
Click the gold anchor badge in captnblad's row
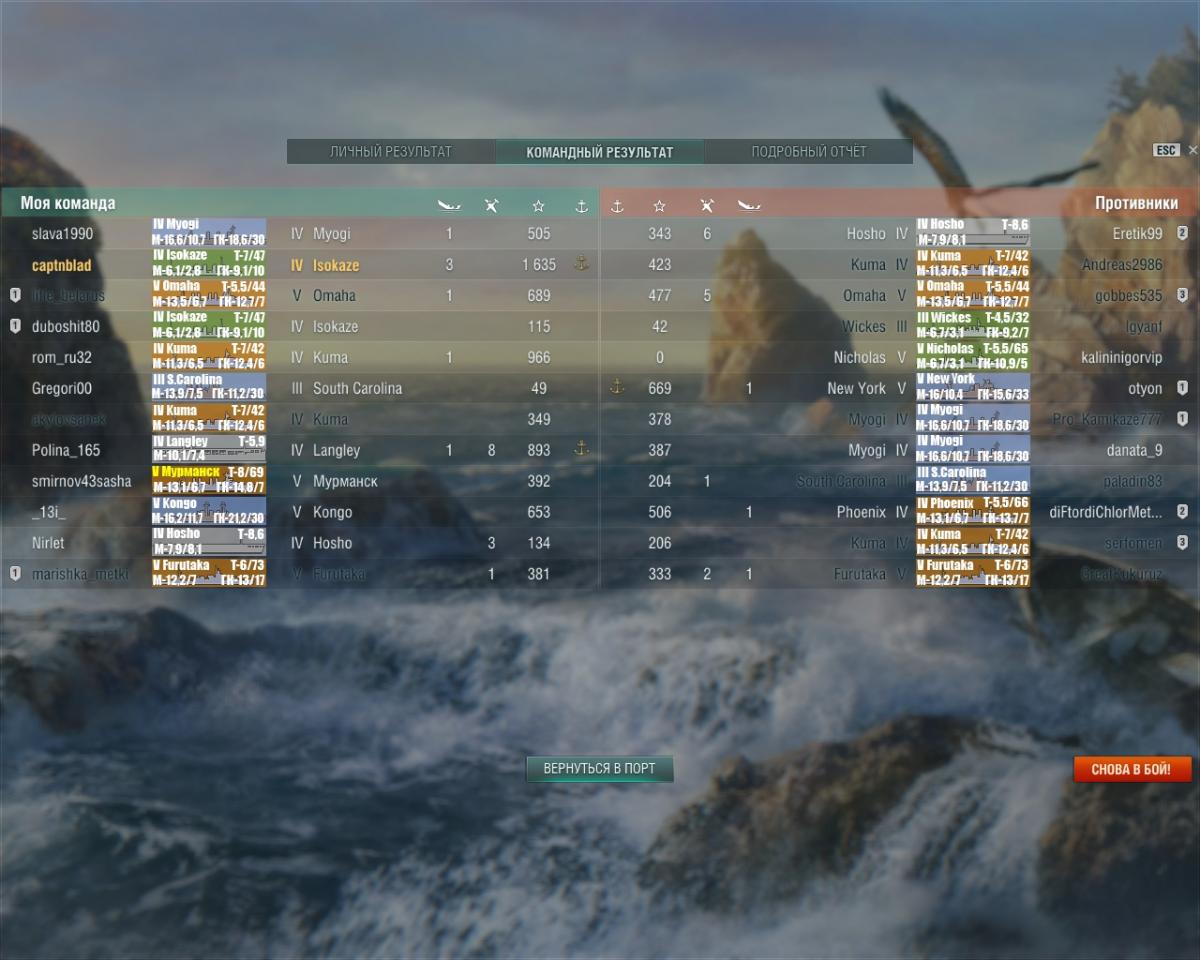click(x=581, y=264)
